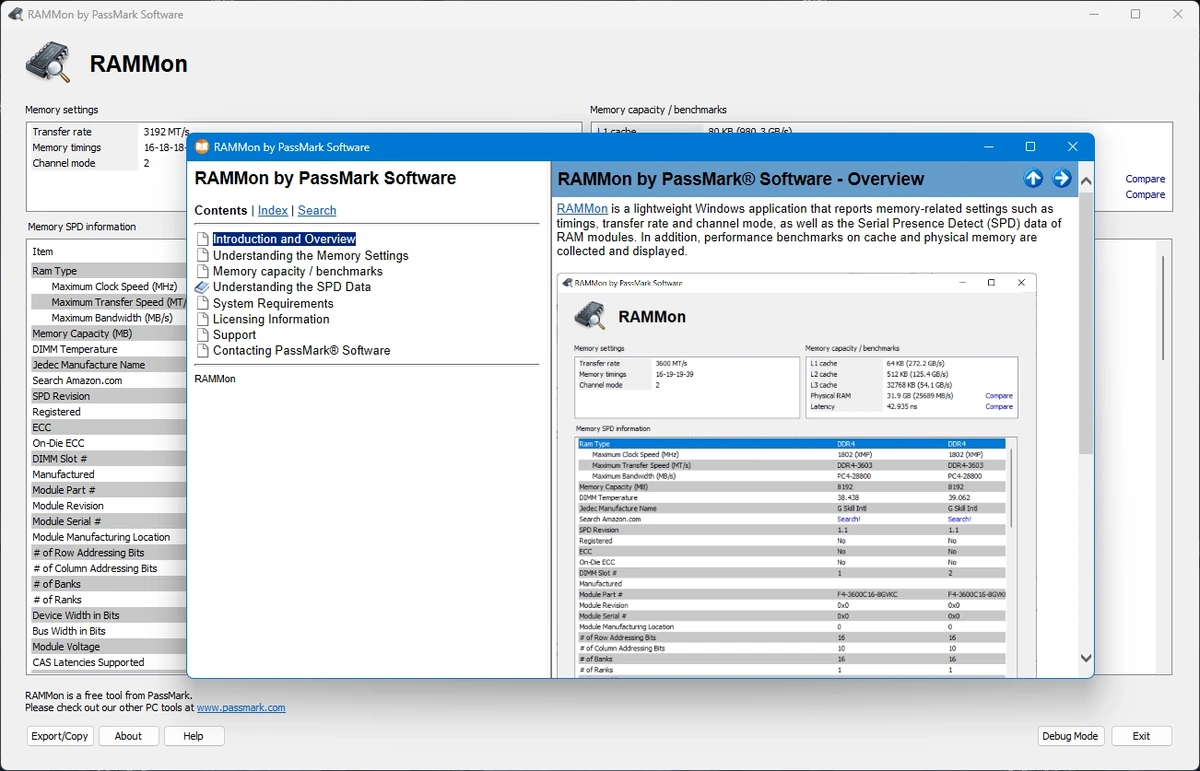
Task: Switch to the Index tab in help
Action: point(272,210)
